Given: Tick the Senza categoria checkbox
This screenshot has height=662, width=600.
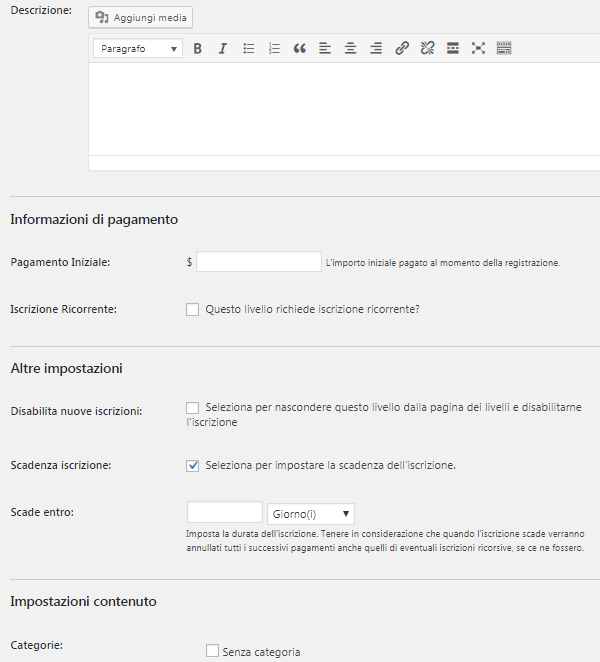Looking at the screenshot, I should (x=212, y=651).
